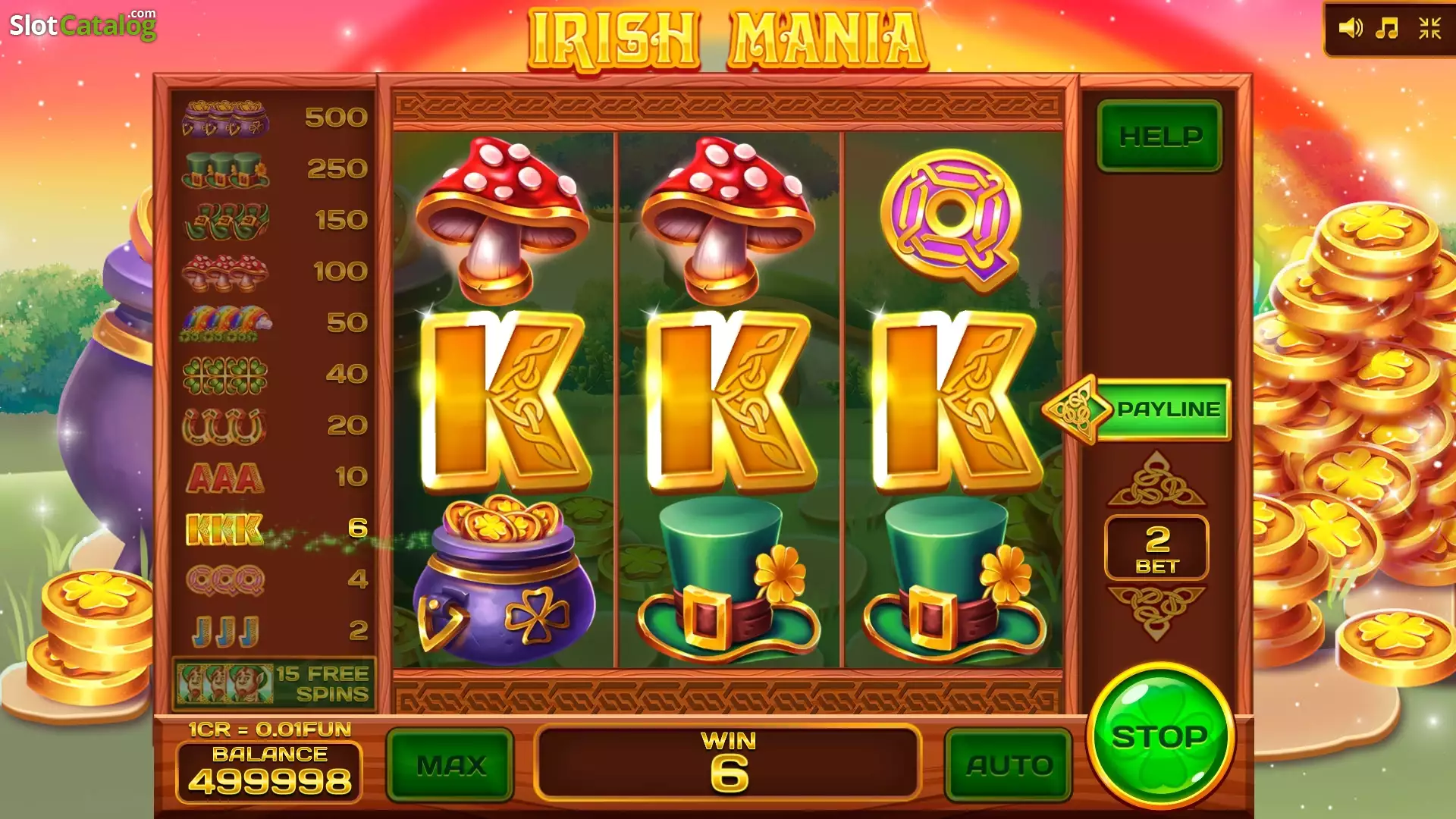Open the HELP menu
The width and height of the screenshot is (1456, 819).
coord(1159,136)
